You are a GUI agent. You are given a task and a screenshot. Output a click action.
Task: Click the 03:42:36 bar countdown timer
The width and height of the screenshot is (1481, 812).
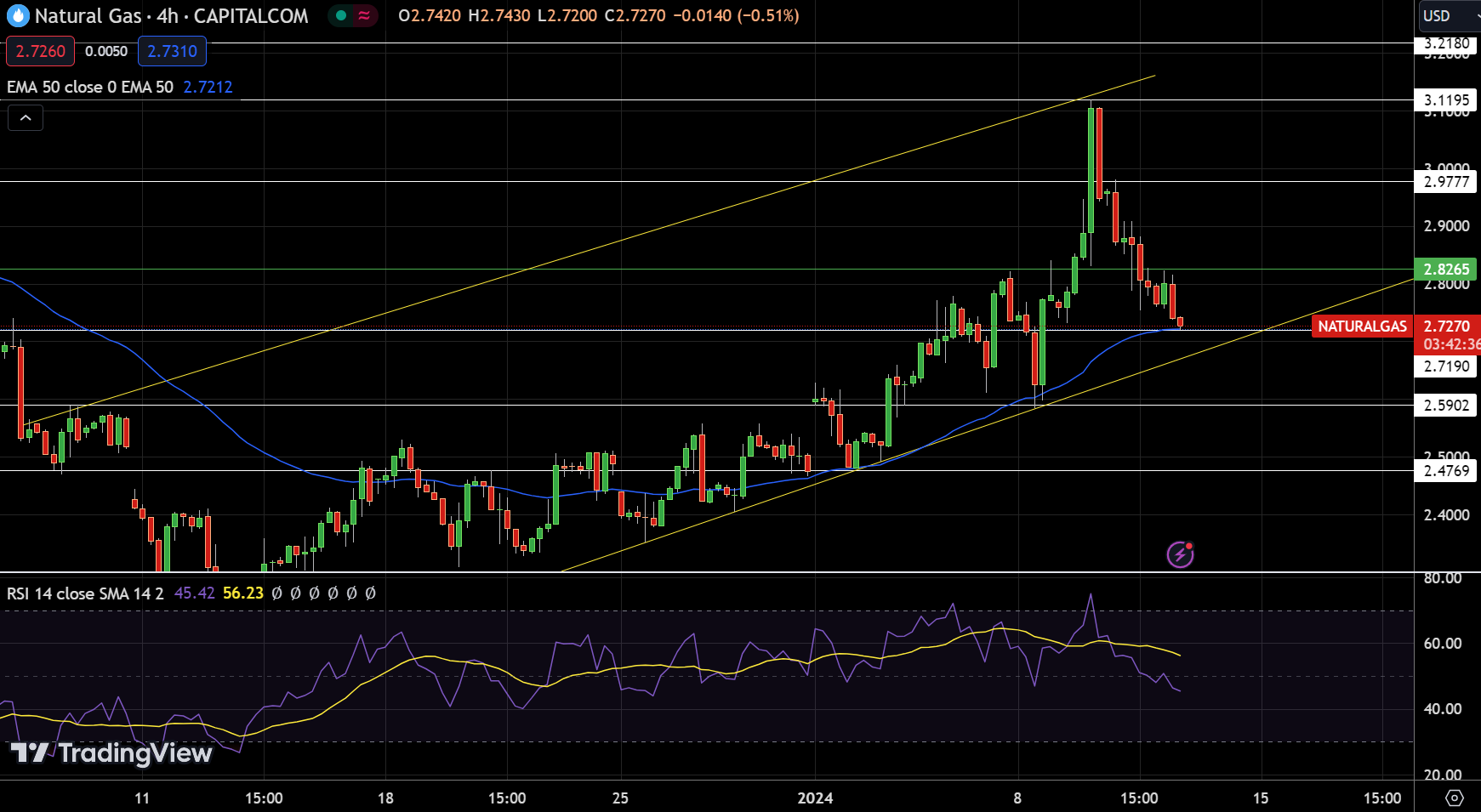click(x=1451, y=344)
